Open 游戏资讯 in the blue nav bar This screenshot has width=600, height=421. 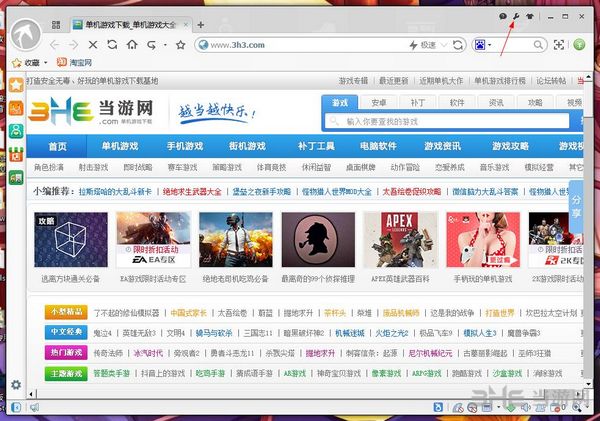tap(442, 146)
